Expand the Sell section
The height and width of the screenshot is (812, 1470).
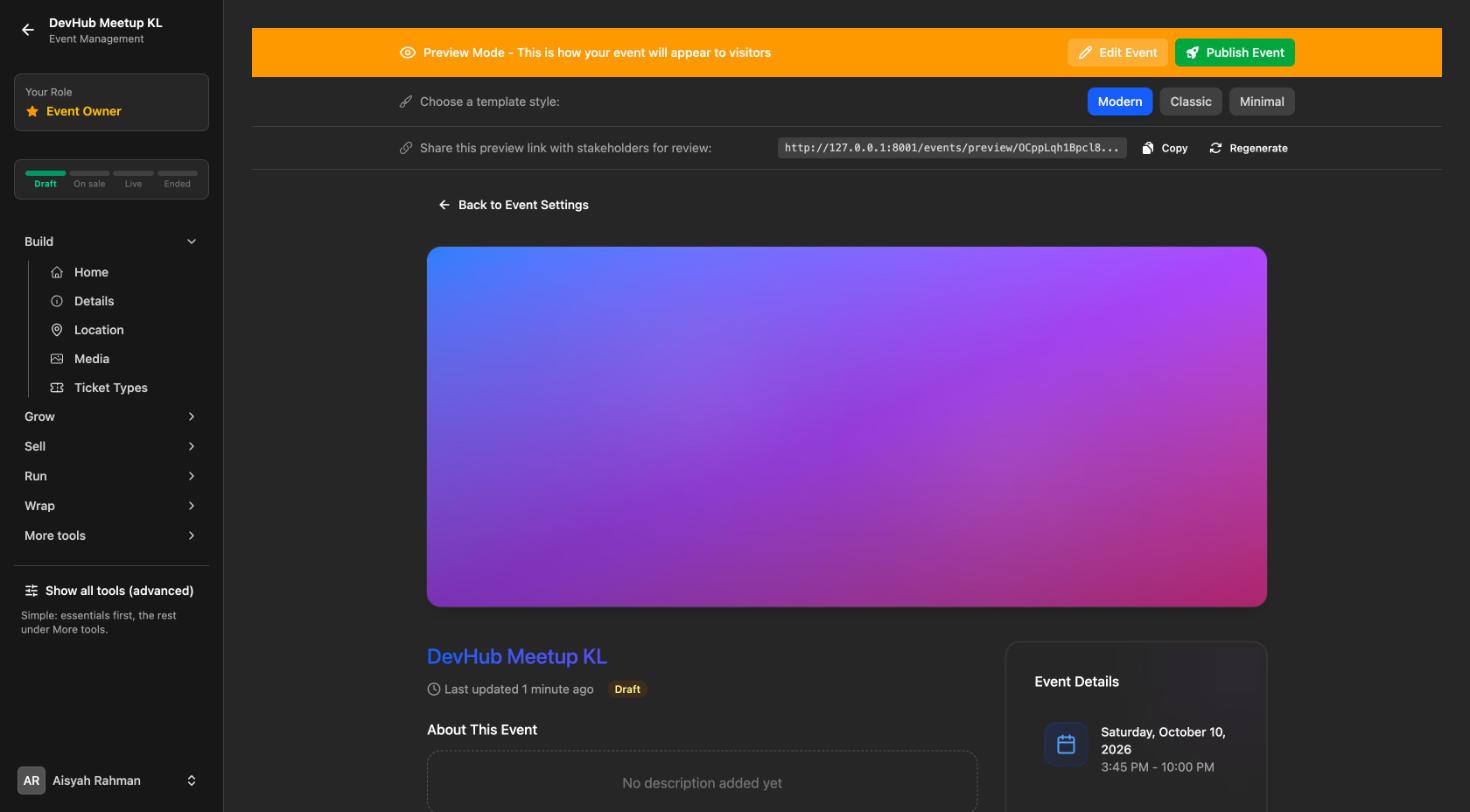[111, 446]
